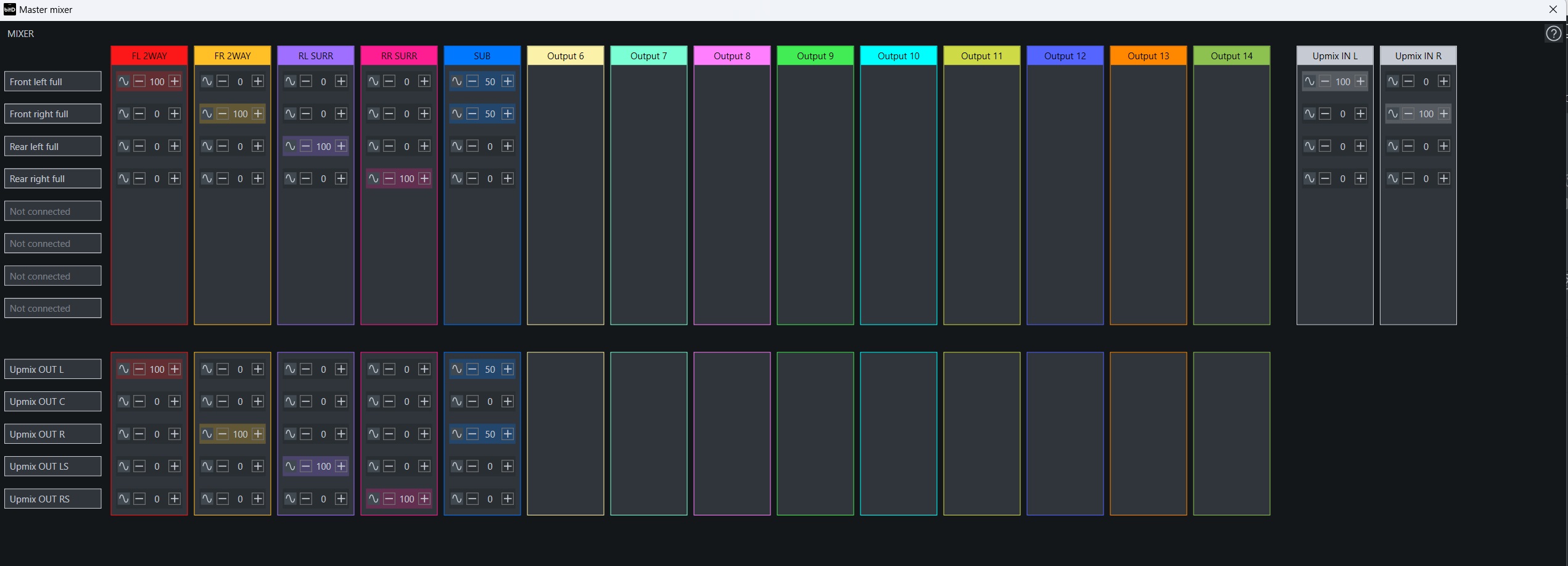The width and height of the screenshot is (1568, 566).
Task: Invert phase for Front right full in Upmix IN R
Action: [x=1393, y=114]
